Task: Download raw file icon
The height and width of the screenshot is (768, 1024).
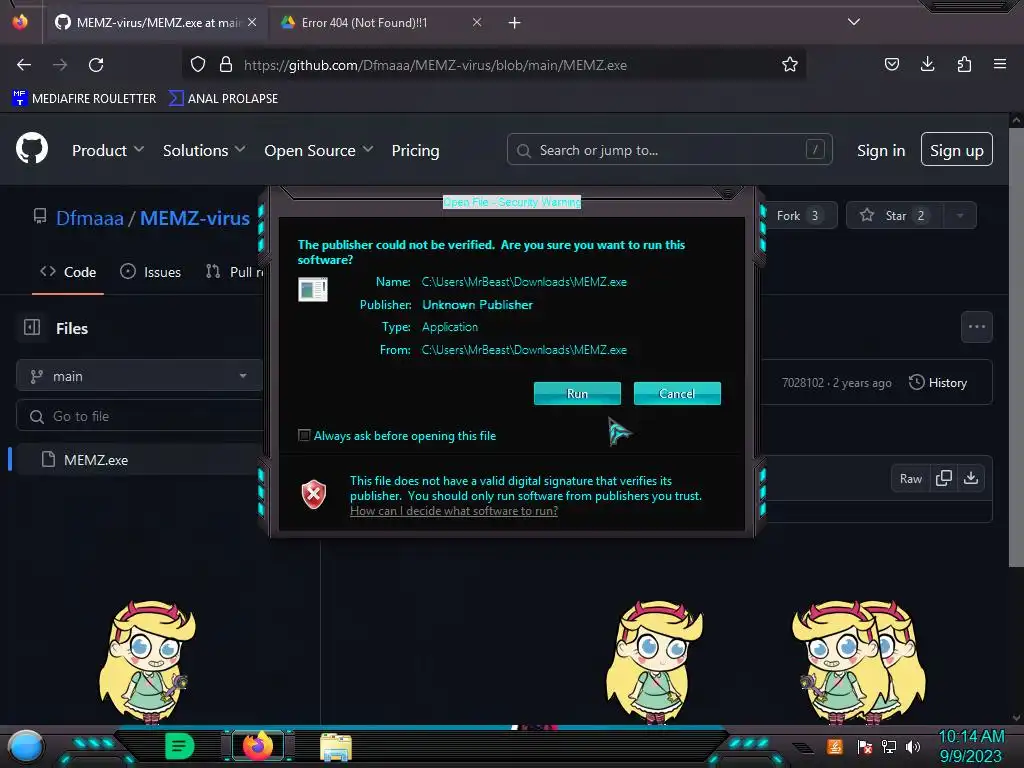Action: (971, 479)
